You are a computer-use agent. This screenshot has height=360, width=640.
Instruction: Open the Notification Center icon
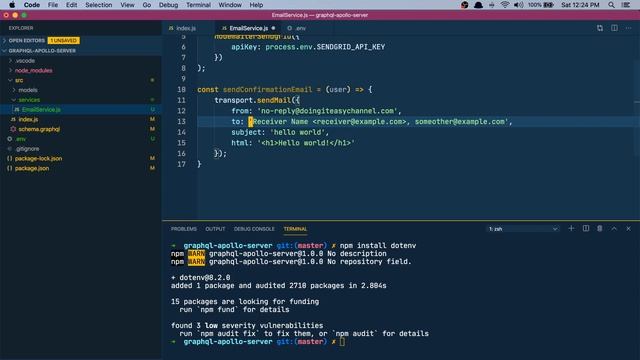pyautogui.click(x=626, y=5)
